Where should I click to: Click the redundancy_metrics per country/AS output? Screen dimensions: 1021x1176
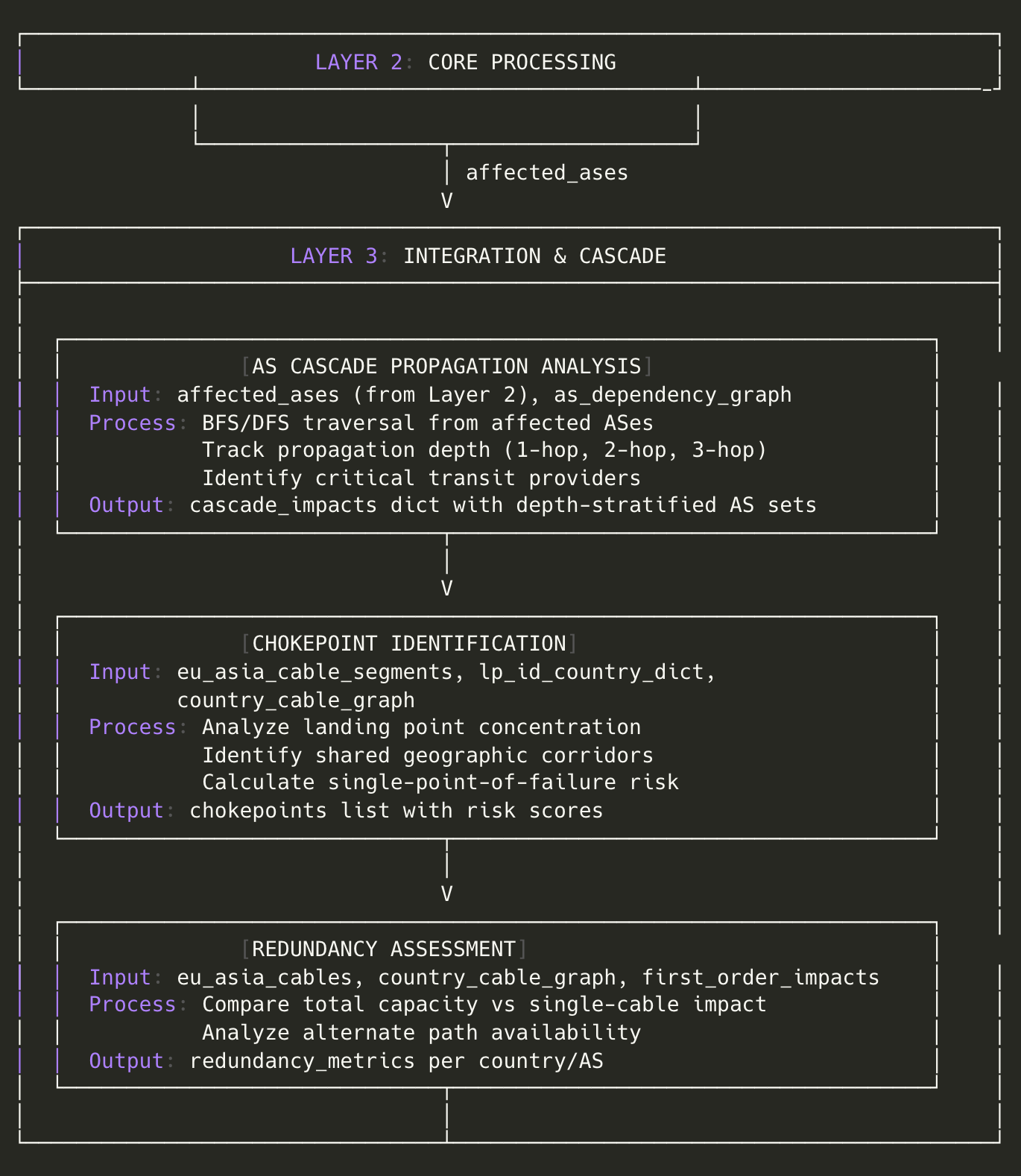[396, 1061]
